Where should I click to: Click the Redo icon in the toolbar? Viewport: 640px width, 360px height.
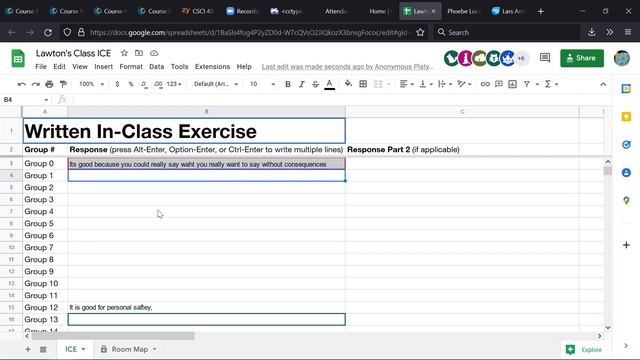click(36, 84)
